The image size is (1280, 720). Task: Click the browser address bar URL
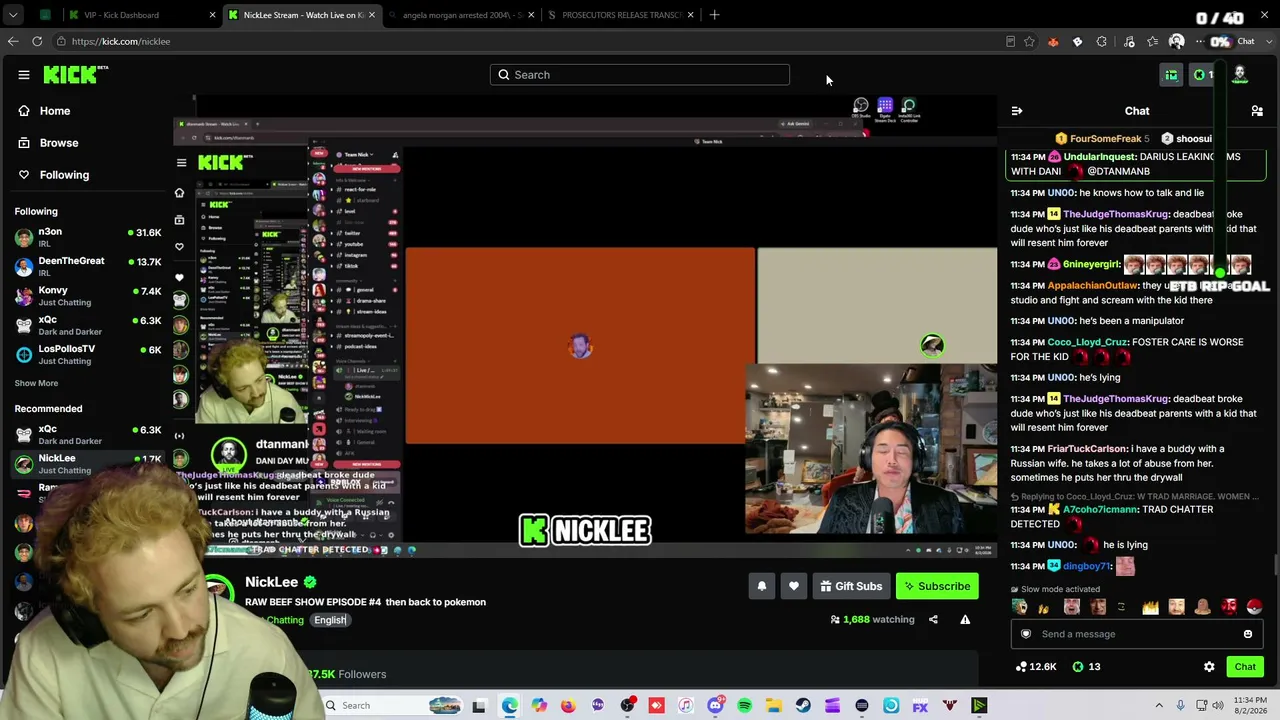click(120, 42)
